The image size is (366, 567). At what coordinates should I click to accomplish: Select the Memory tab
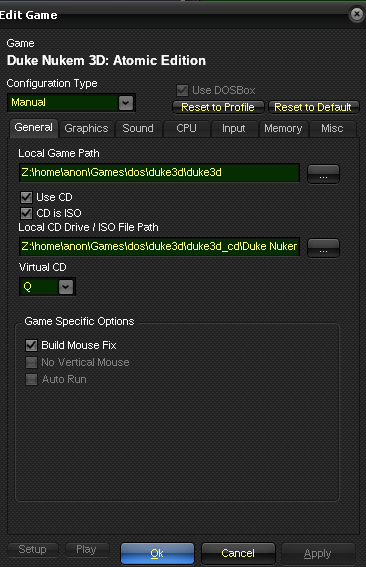(283, 129)
